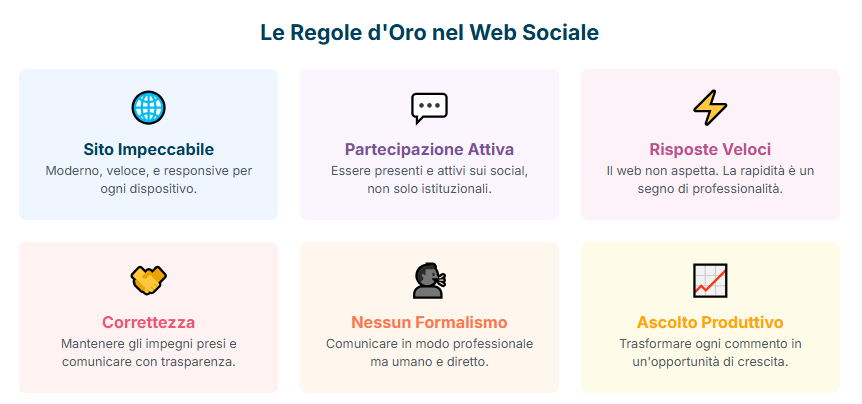Click the speech bubble icon
The width and height of the screenshot is (862, 404).
[x=429, y=107]
